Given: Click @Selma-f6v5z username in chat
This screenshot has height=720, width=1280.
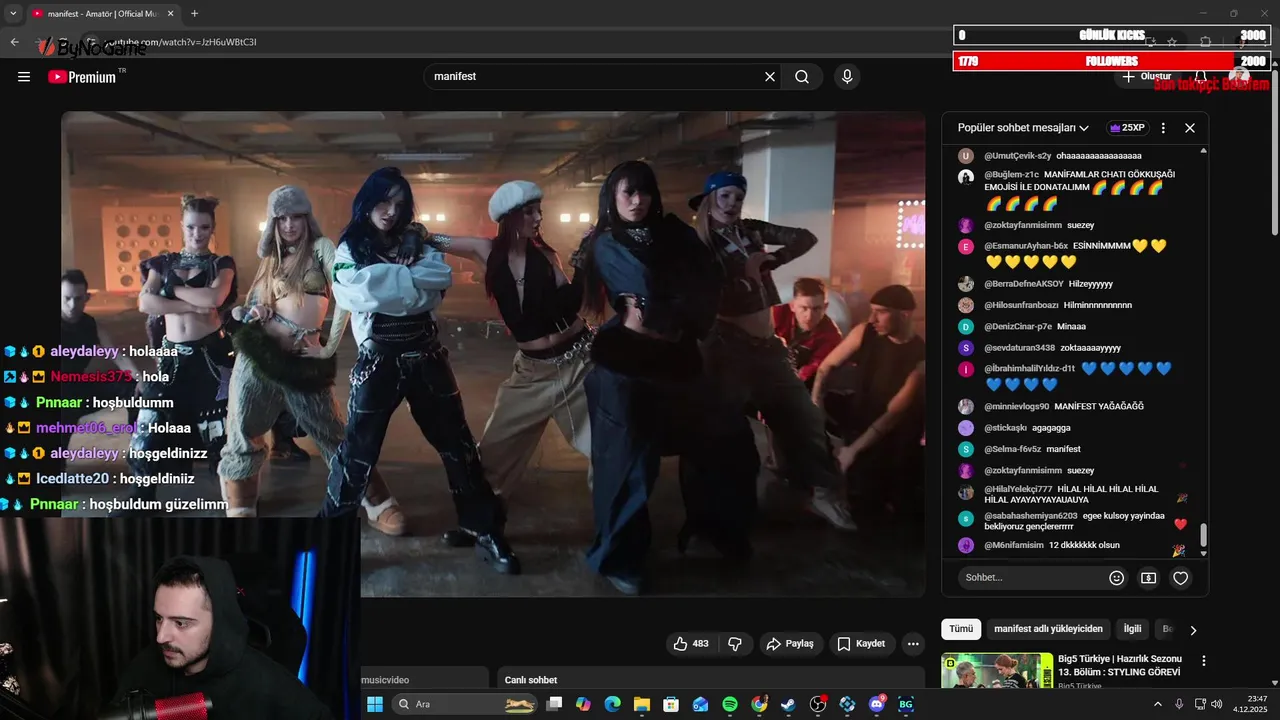Looking at the screenshot, I should click(x=1012, y=449).
